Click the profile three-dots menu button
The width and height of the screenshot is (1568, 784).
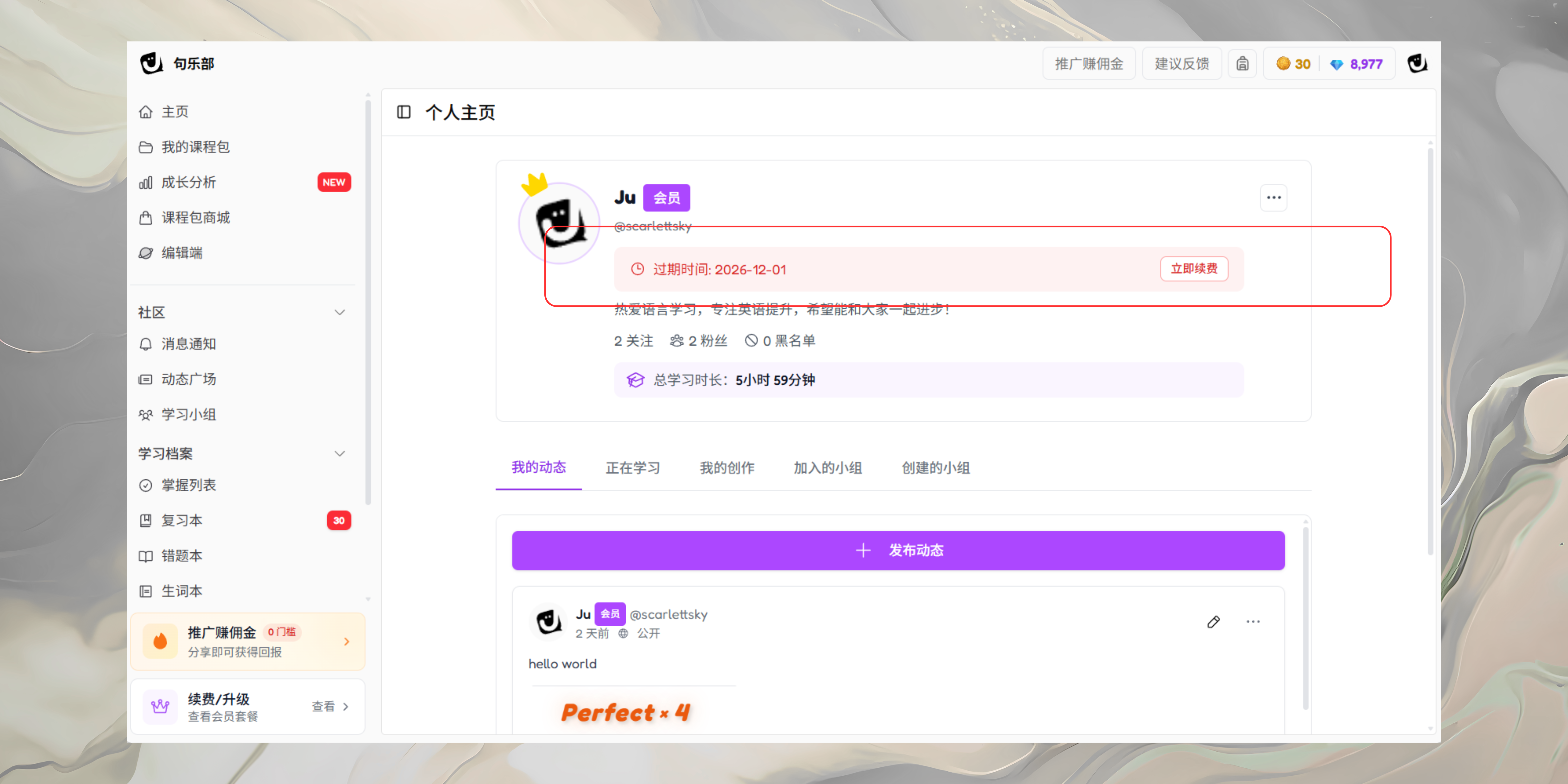1273,197
